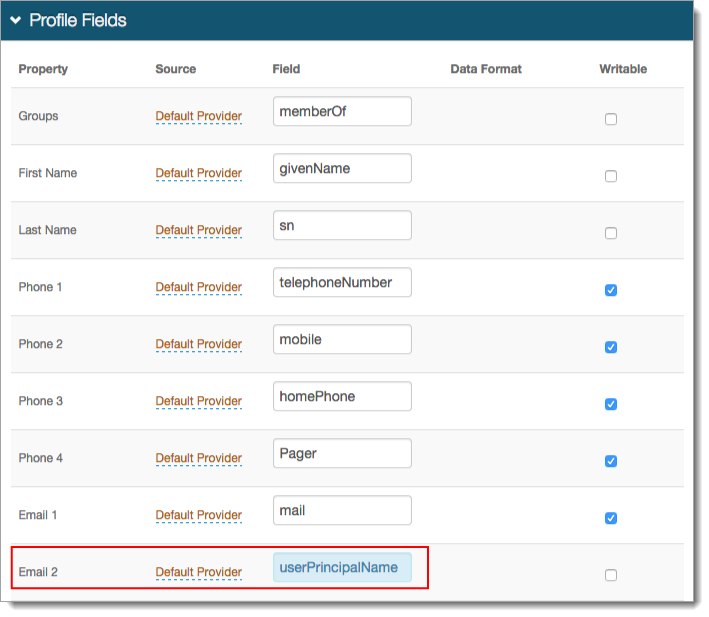Click Default Provider source for First Name
This screenshot has width=709, height=617.
click(x=198, y=173)
